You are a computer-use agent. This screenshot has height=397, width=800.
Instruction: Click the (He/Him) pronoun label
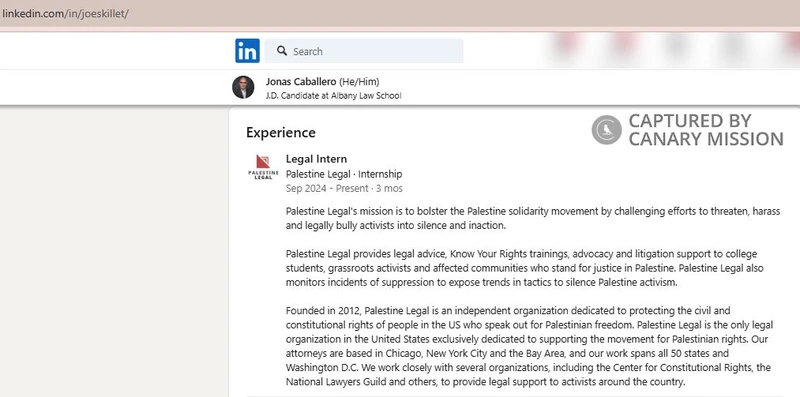click(x=359, y=82)
